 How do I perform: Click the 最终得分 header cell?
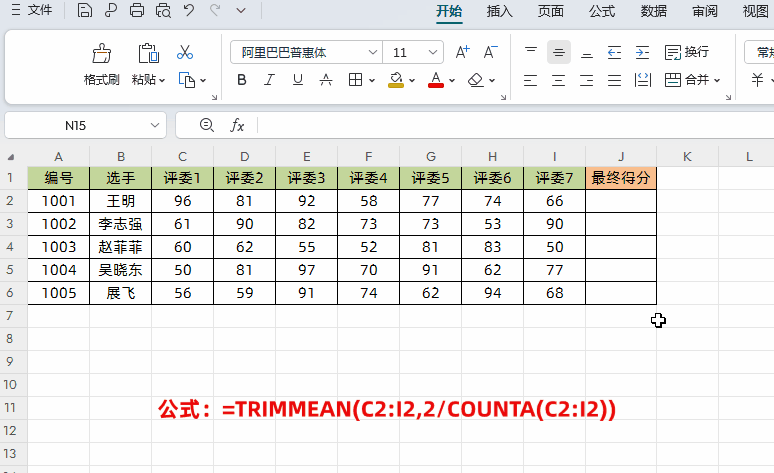point(621,178)
